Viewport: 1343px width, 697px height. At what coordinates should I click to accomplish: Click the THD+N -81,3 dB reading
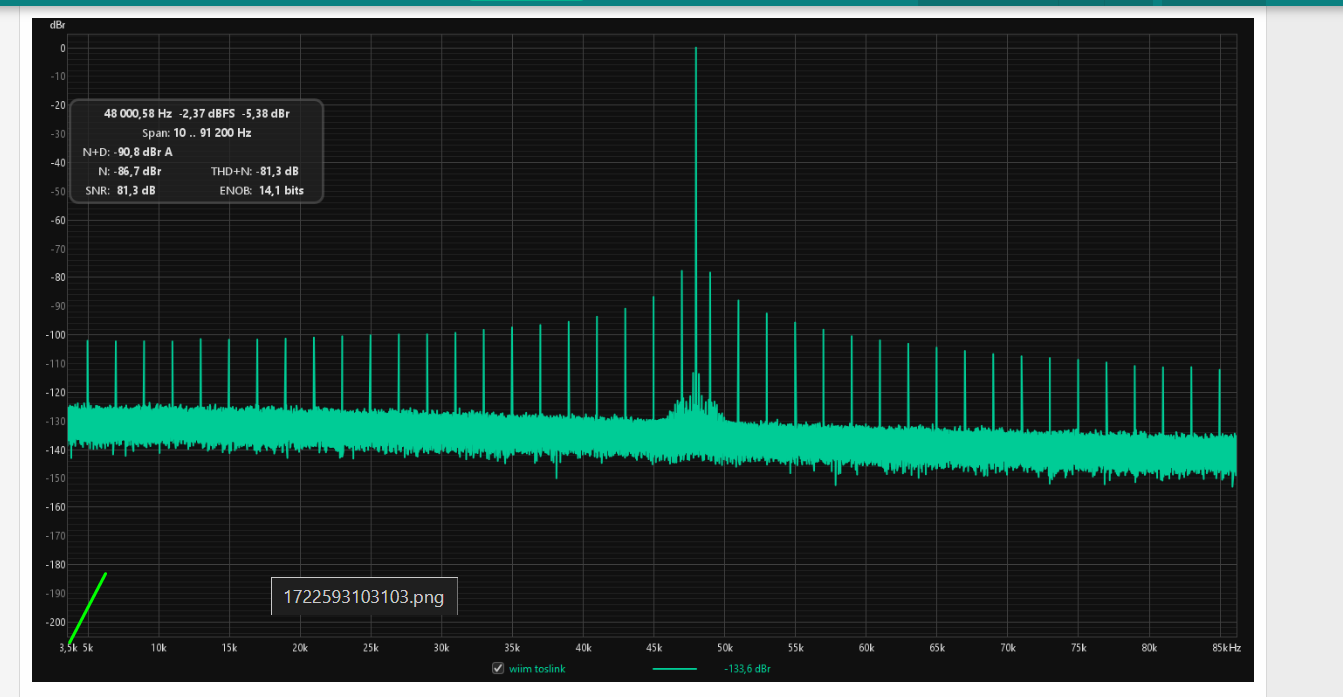pyautogui.click(x=254, y=171)
